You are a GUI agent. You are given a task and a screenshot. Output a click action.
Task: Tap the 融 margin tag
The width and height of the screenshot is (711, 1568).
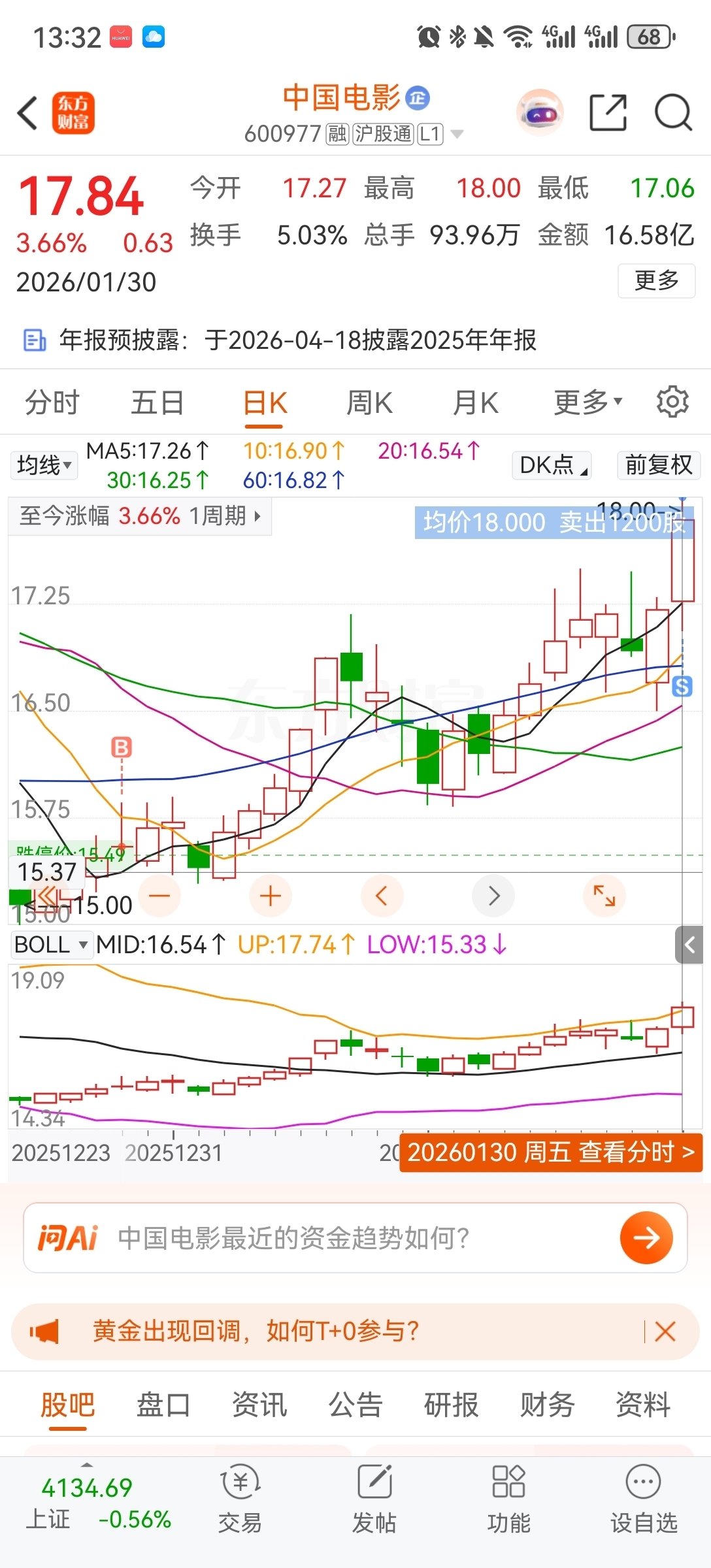click(338, 134)
